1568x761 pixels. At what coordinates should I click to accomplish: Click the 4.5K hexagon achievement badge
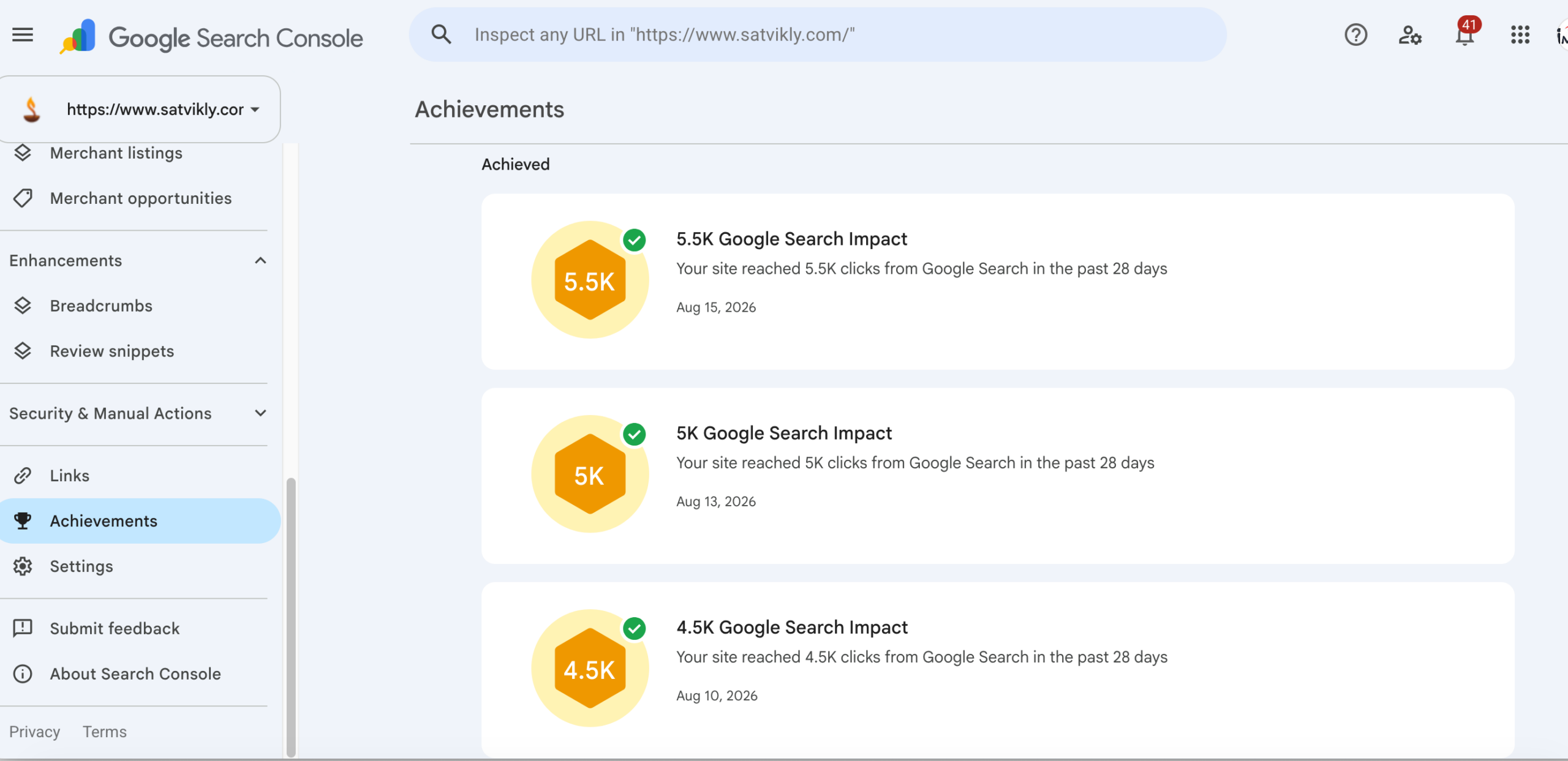[x=590, y=668]
